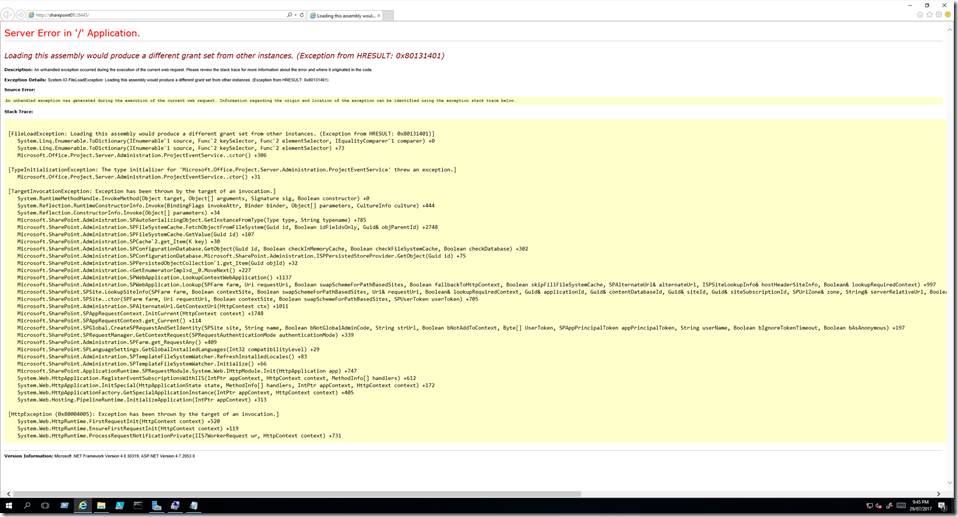Click the SPFileSystemCache.GetValue(Guid id) +107 line
The image size is (958, 517).
pyautogui.click(x=136, y=234)
